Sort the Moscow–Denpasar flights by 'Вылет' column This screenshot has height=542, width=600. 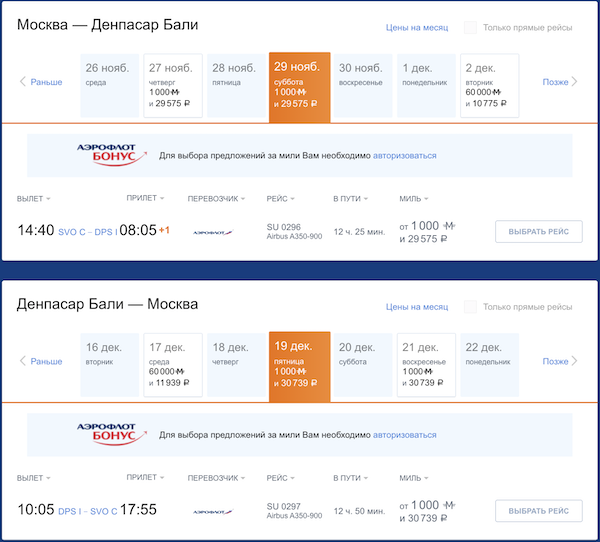point(34,199)
